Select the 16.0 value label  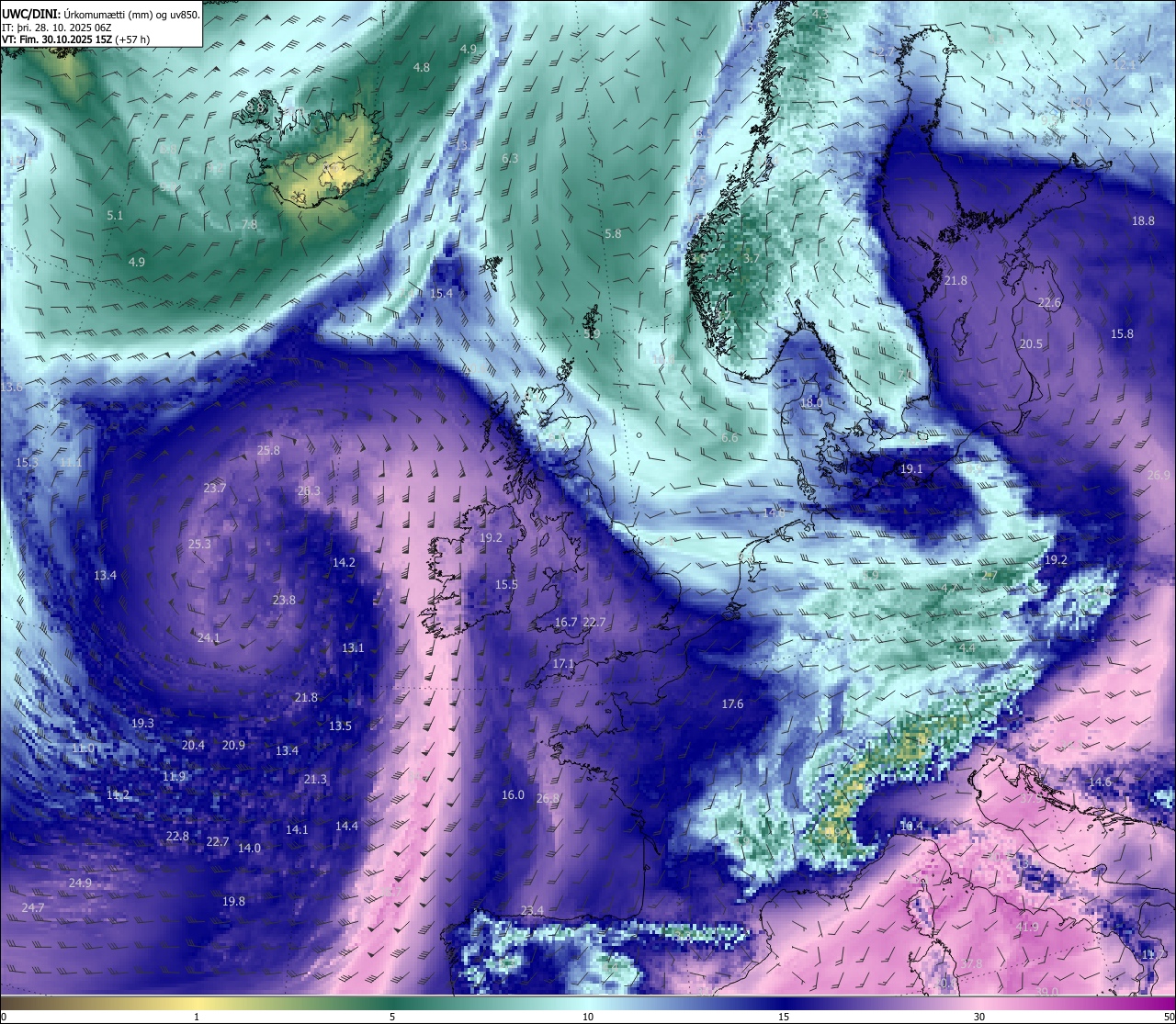pos(513,794)
